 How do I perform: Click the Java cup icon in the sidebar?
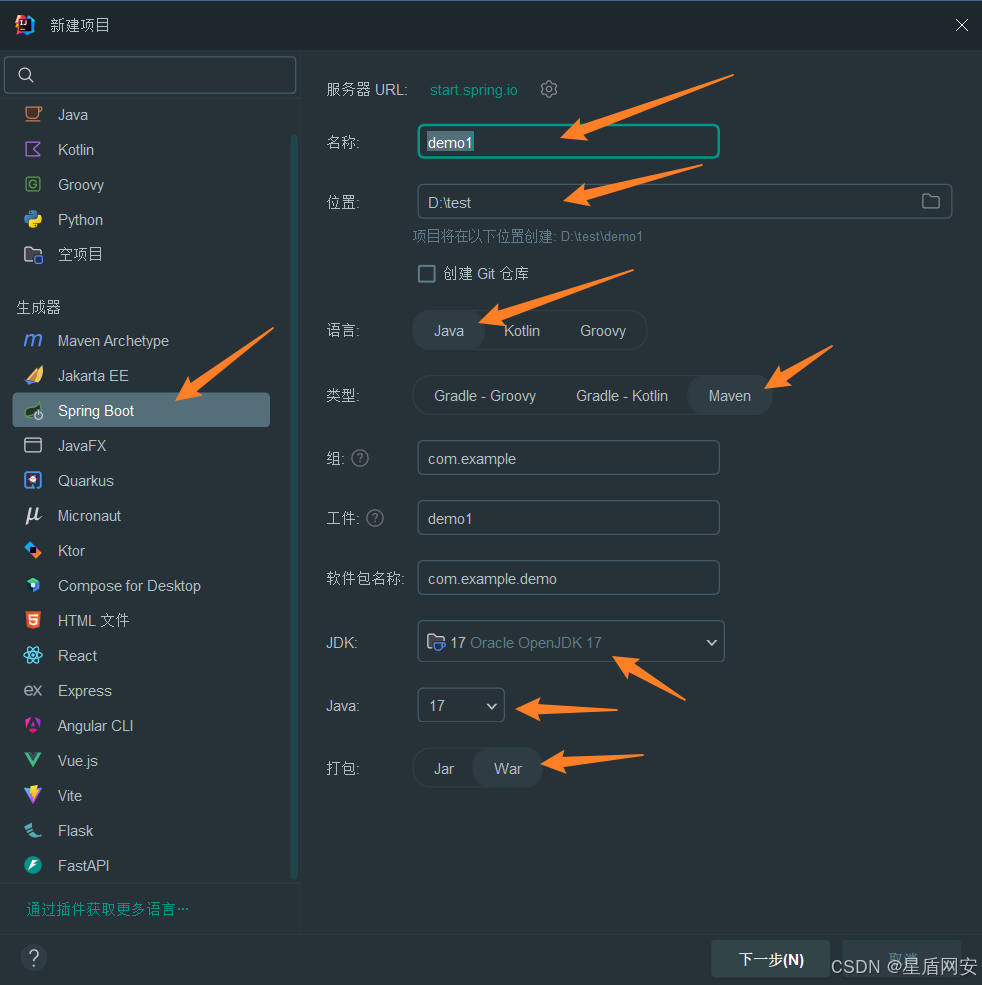tap(33, 114)
